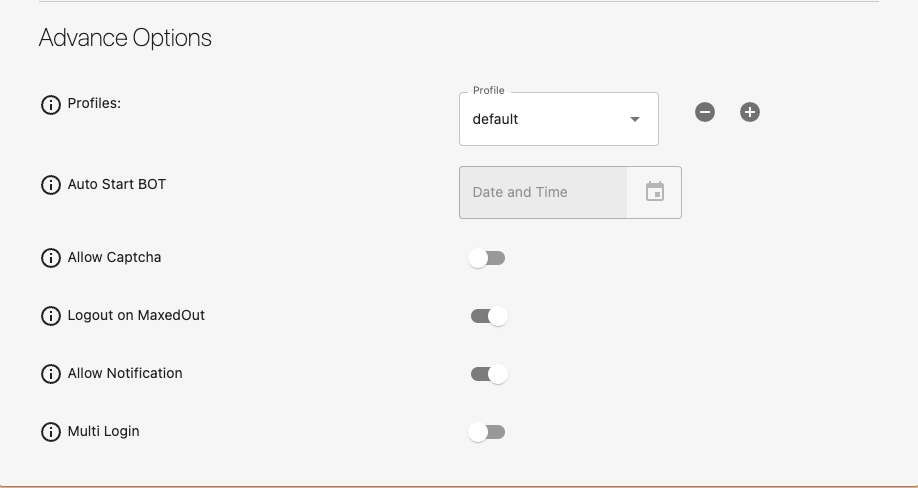
Task: Turn on the Multi Login switch
Action: (487, 432)
